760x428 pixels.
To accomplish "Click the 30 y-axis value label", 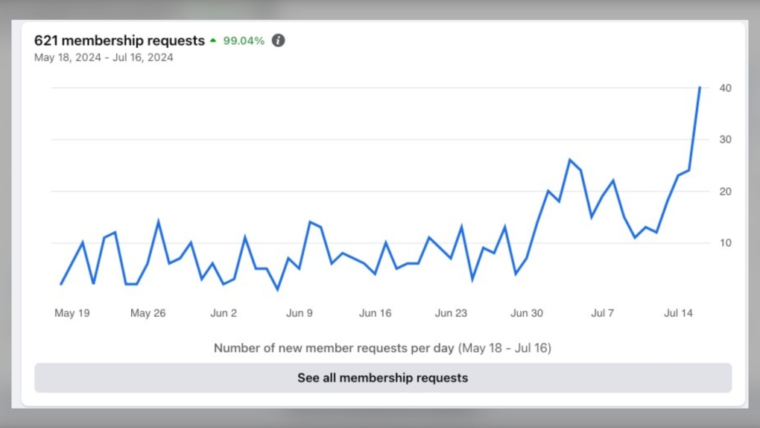I will click(724, 140).
